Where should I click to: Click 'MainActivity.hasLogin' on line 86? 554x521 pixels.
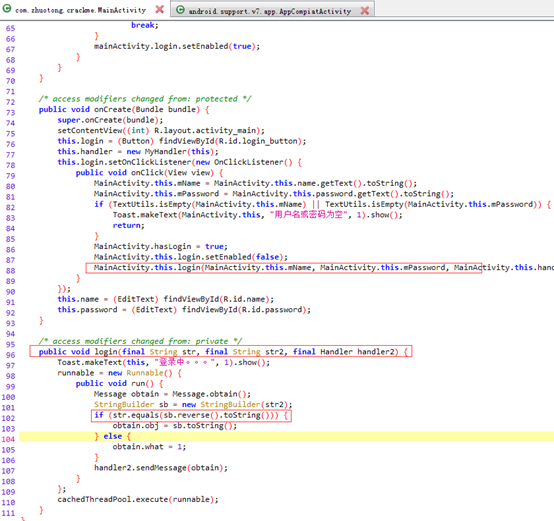point(142,246)
